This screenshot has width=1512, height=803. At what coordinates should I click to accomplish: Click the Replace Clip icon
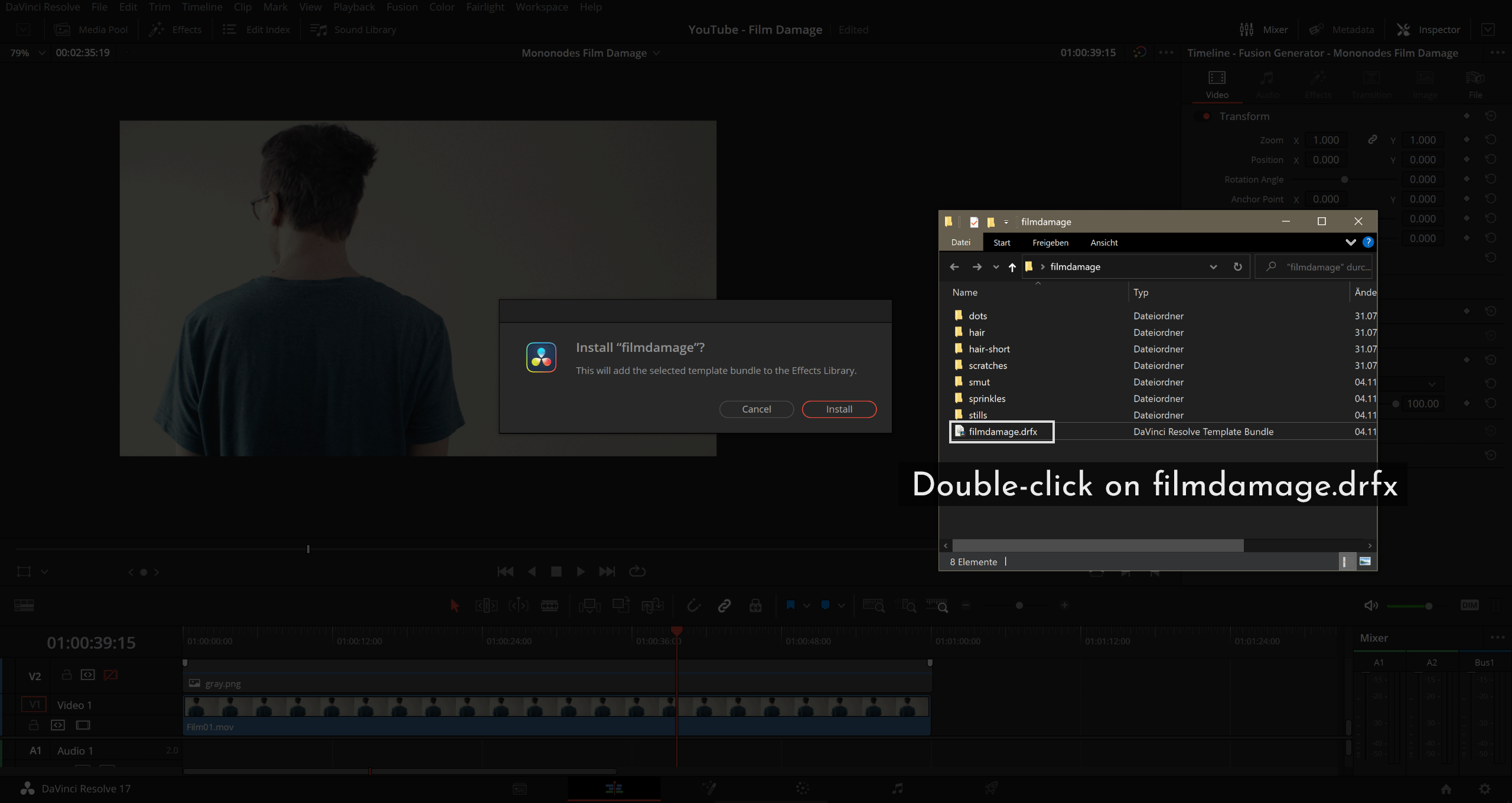(652, 605)
